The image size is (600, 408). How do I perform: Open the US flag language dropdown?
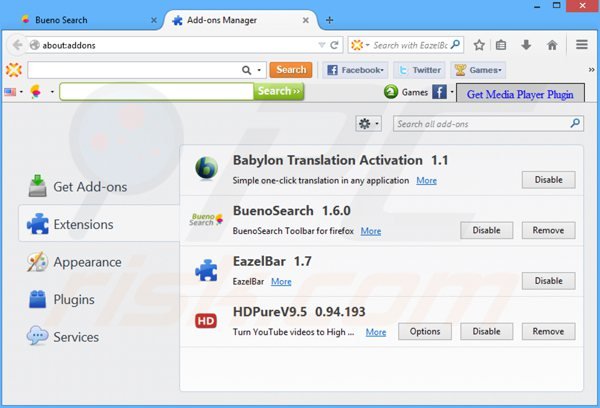(x=14, y=92)
